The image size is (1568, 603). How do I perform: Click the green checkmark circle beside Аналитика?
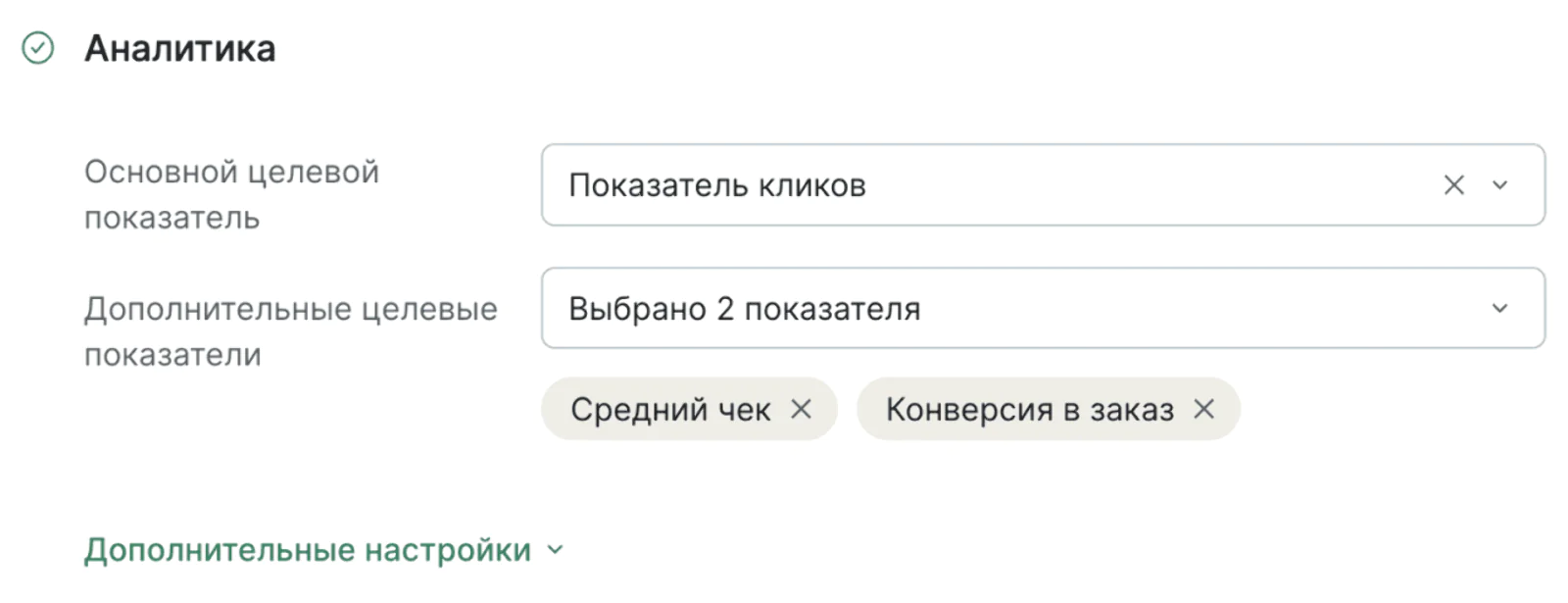tap(38, 48)
